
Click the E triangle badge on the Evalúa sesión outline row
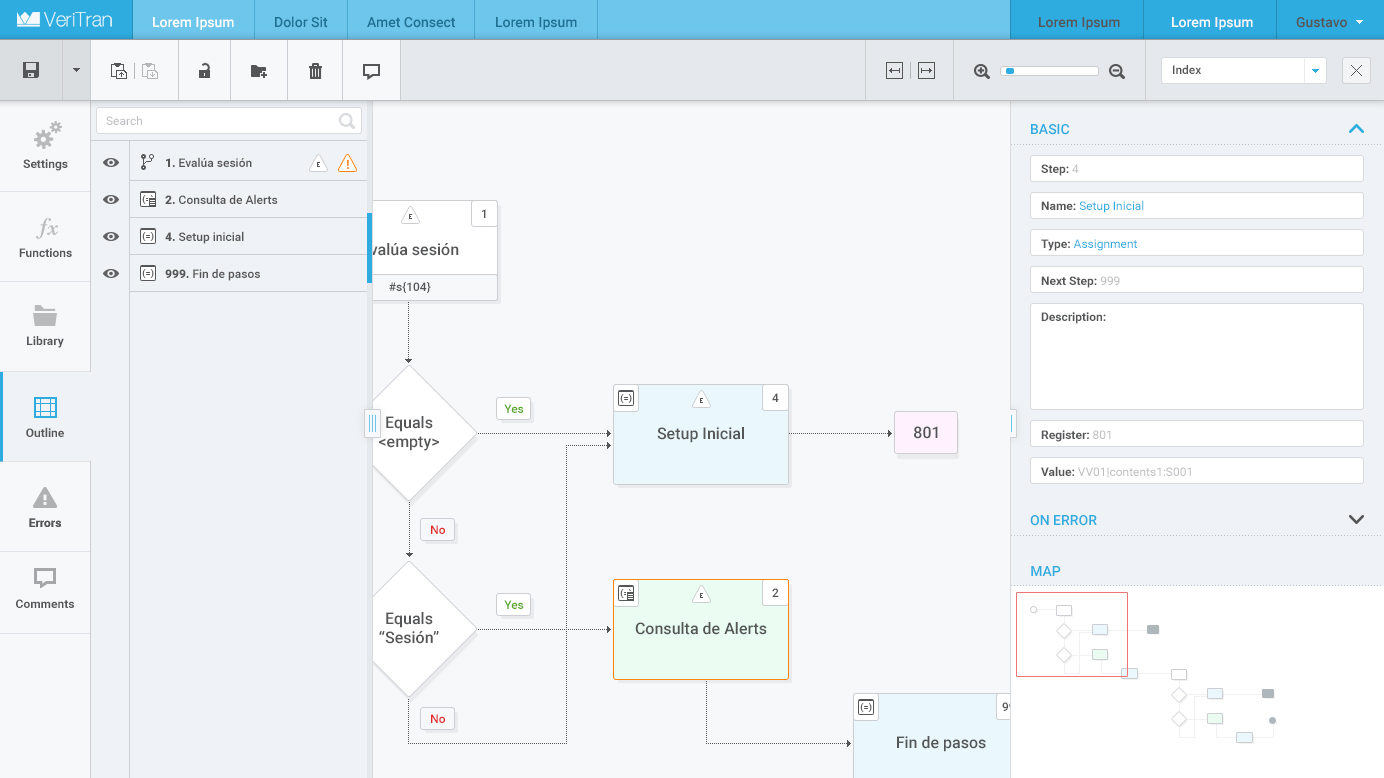(x=318, y=163)
